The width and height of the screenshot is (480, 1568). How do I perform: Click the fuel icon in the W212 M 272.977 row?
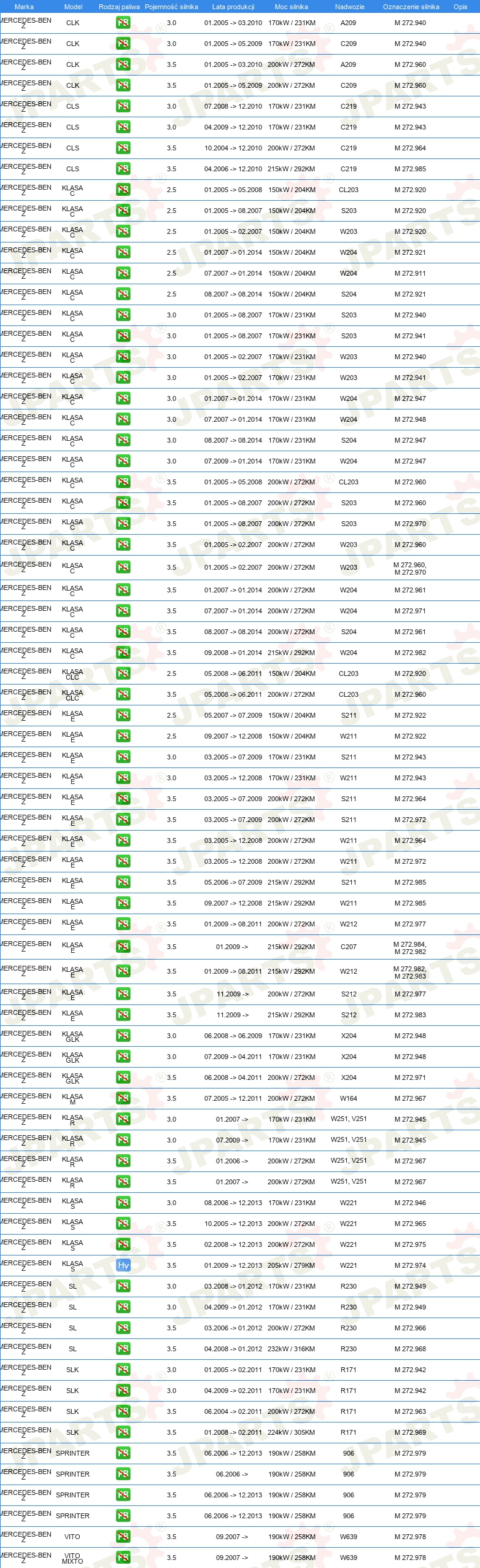[123, 924]
